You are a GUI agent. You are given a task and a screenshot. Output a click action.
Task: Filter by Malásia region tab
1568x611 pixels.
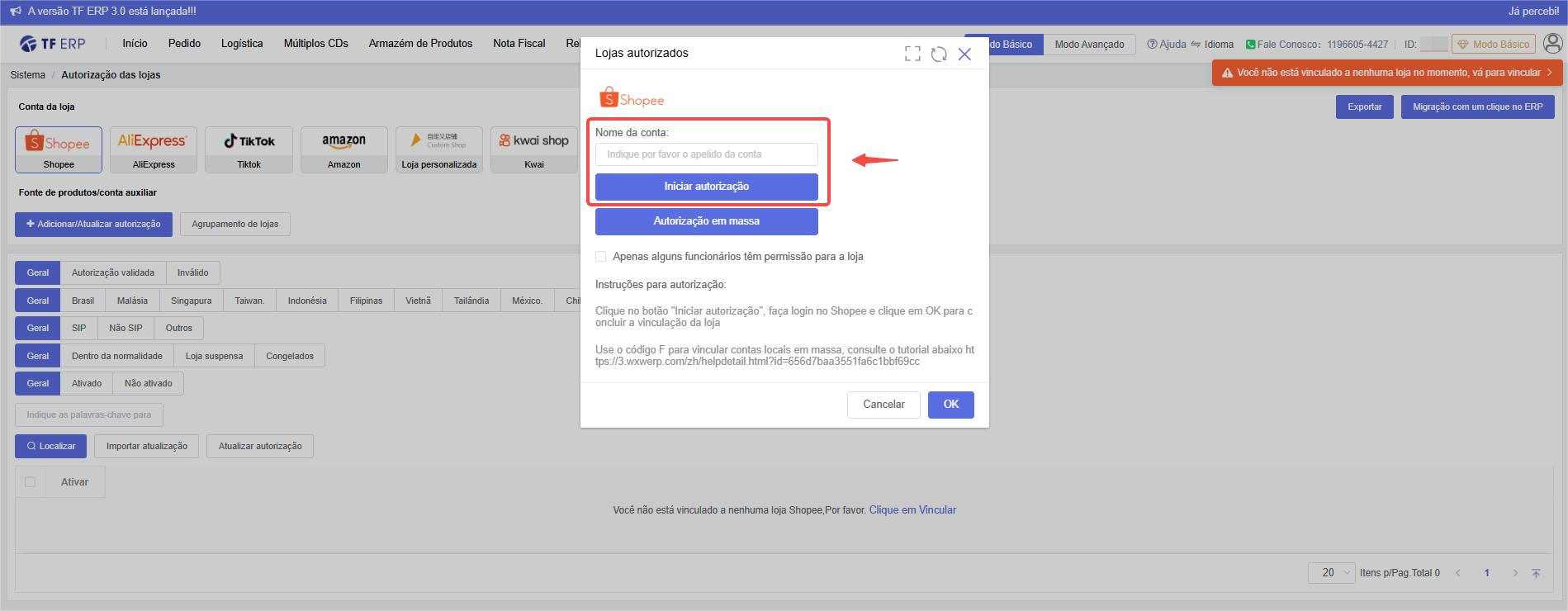point(132,301)
